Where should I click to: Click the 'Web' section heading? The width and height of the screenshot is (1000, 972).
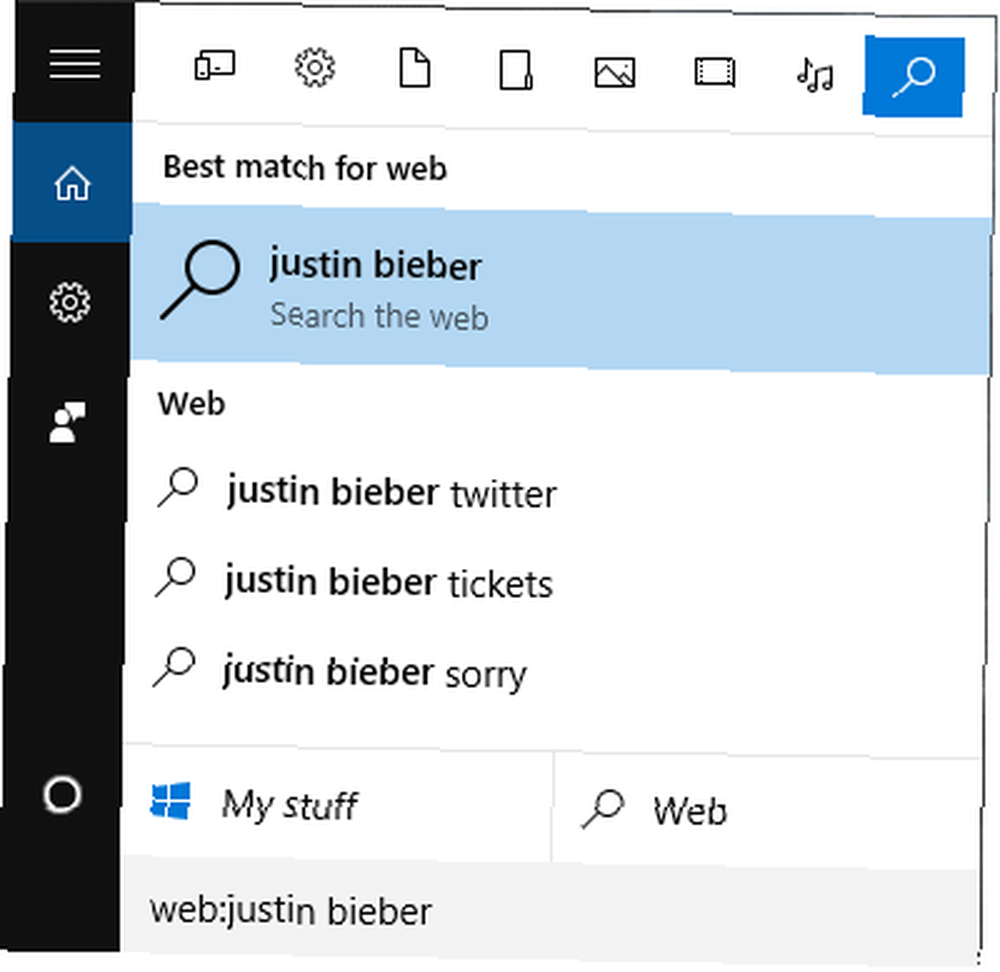tap(191, 403)
